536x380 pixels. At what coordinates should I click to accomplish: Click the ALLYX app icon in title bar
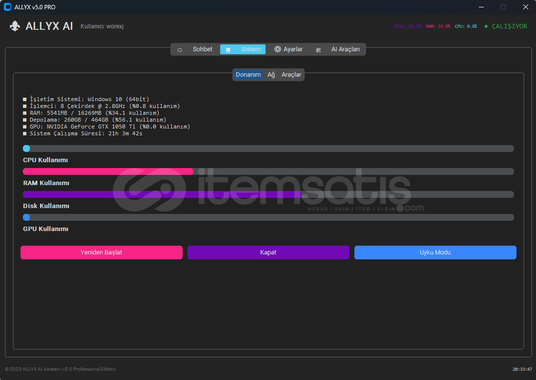[x=8, y=7]
